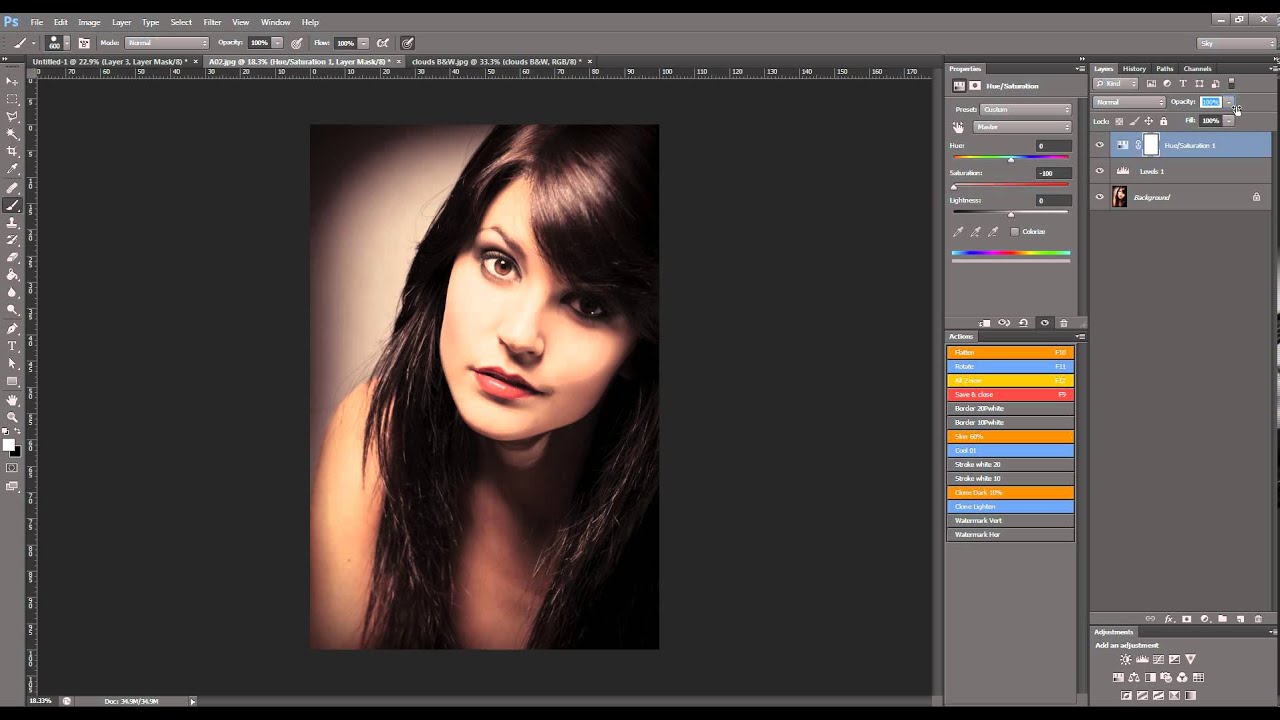The image size is (1280, 720).
Task: Reset adjustment defaults icon in Properties
Action: [x=1023, y=323]
